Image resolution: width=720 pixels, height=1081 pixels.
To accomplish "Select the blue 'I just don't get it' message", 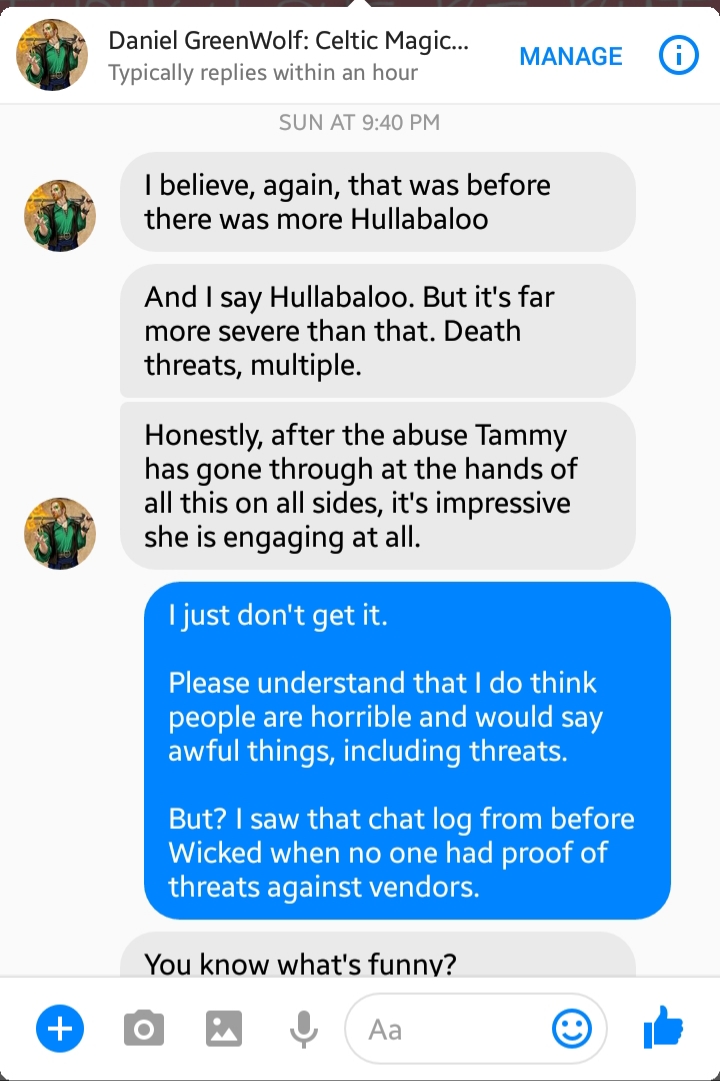I will coord(407,750).
